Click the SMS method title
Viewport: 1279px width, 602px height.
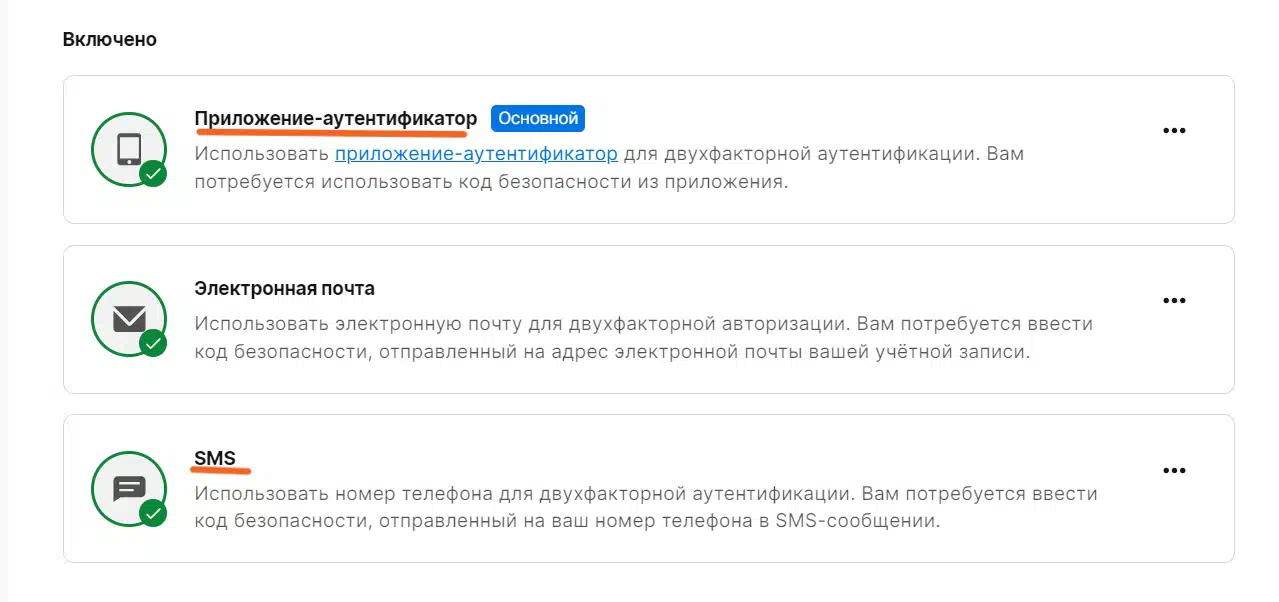(x=215, y=459)
